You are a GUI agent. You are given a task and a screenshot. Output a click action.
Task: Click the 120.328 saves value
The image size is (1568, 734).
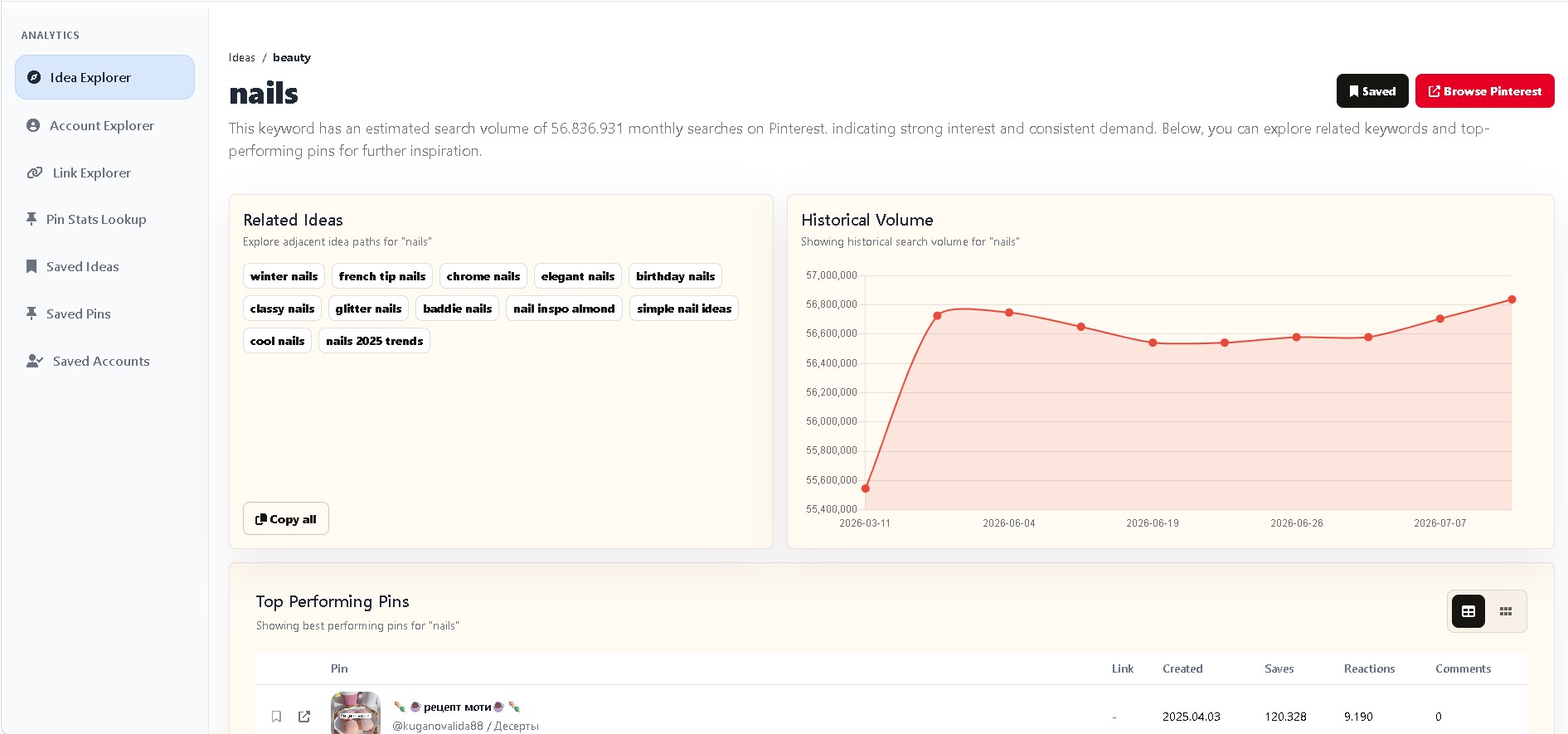point(1285,717)
